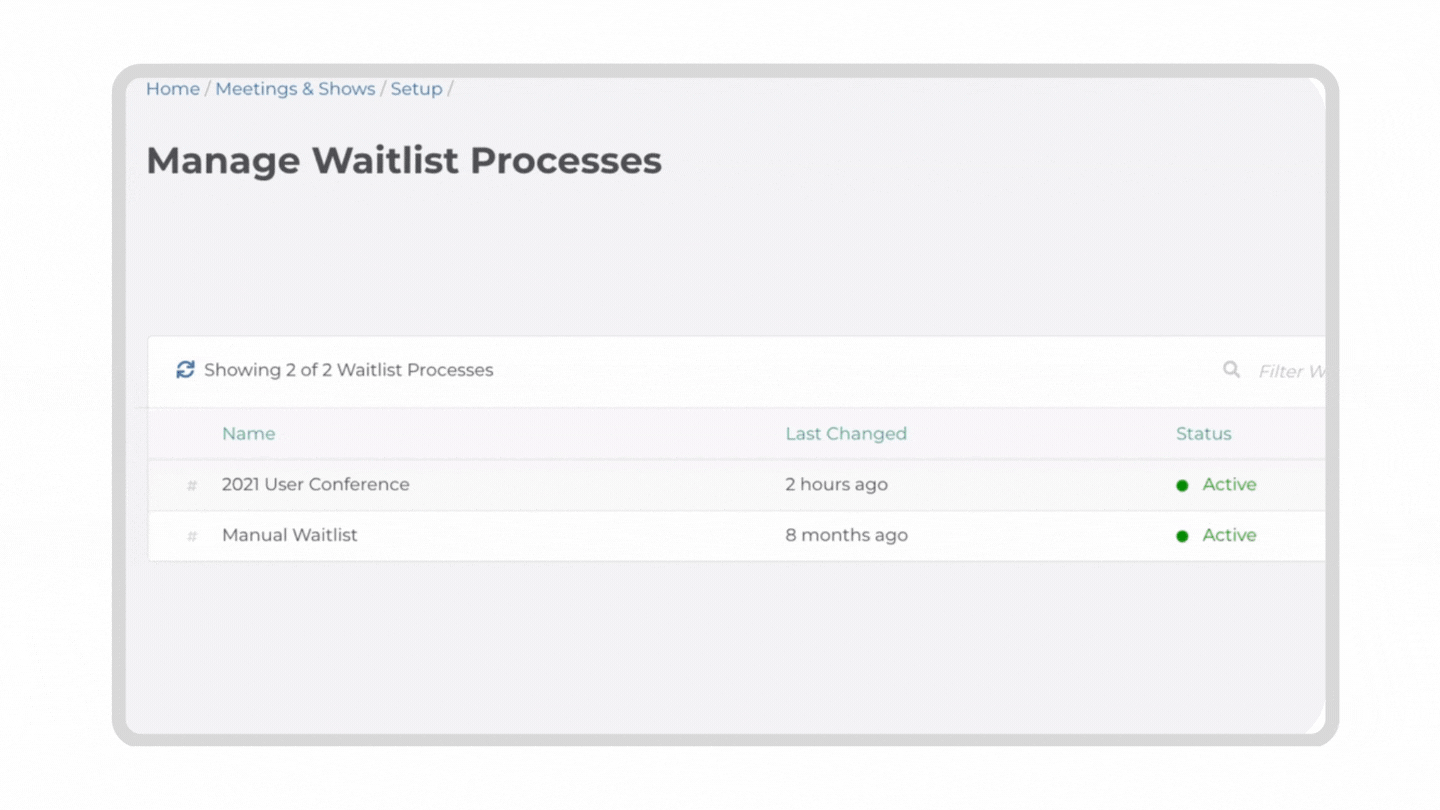Click green status dot for 2021 User Conference
The height and width of the screenshot is (810, 1440).
click(x=1182, y=485)
